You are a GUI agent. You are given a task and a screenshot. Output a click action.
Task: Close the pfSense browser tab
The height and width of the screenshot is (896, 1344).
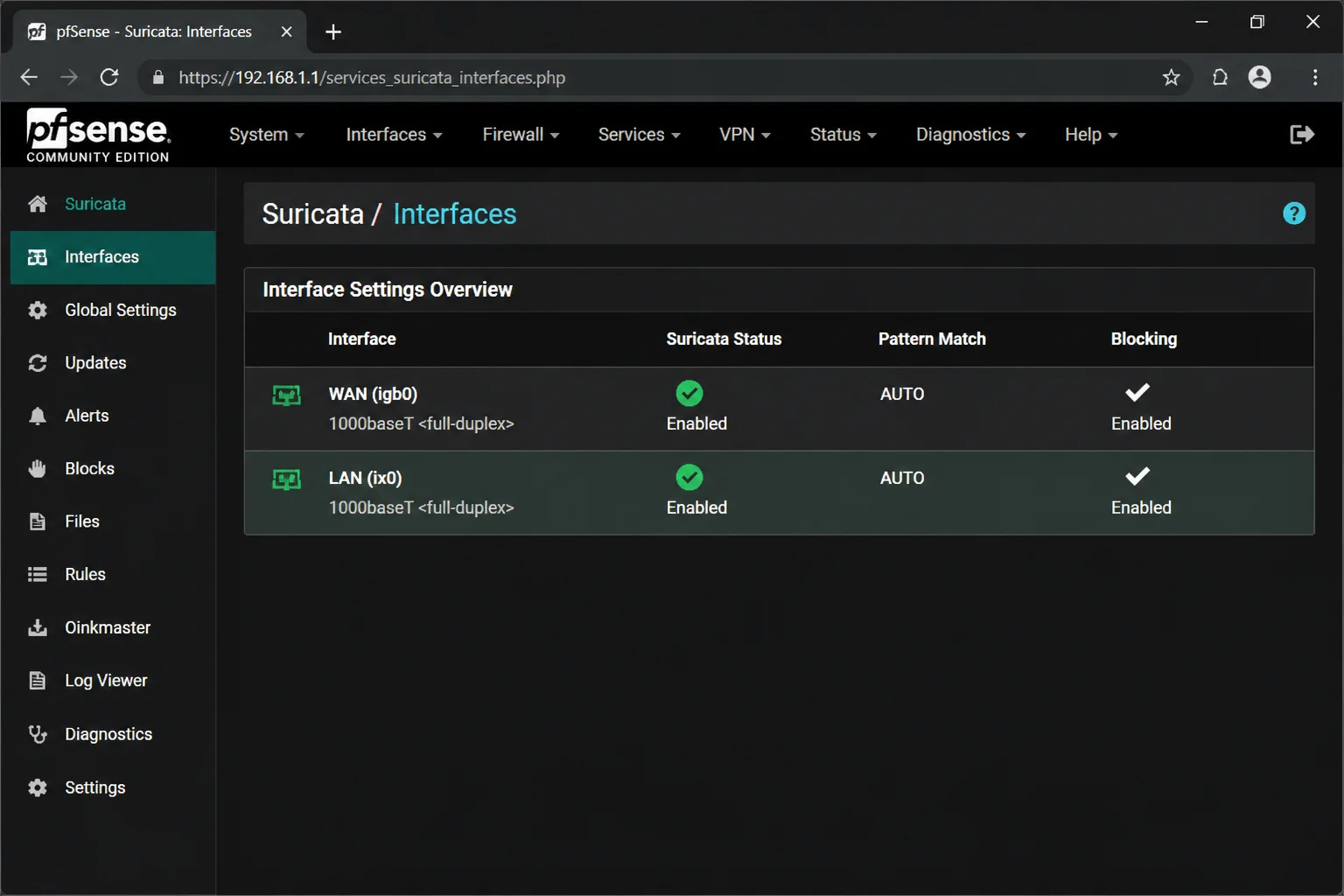[286, 31]
